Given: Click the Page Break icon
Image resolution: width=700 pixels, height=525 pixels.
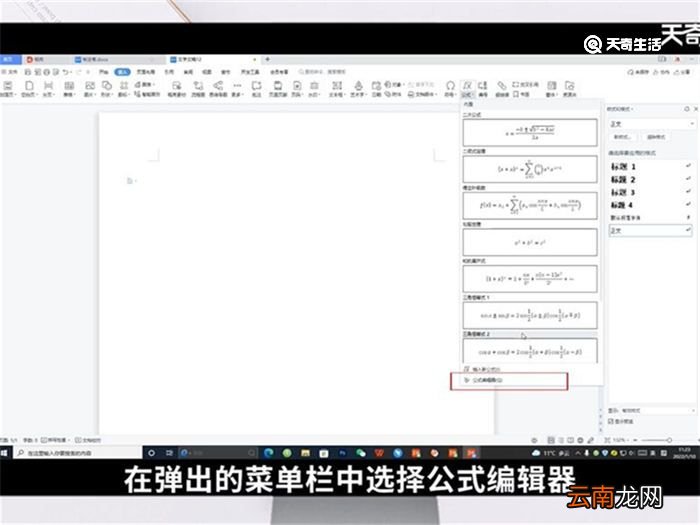Looking at the screenshot, I should 48,88.
